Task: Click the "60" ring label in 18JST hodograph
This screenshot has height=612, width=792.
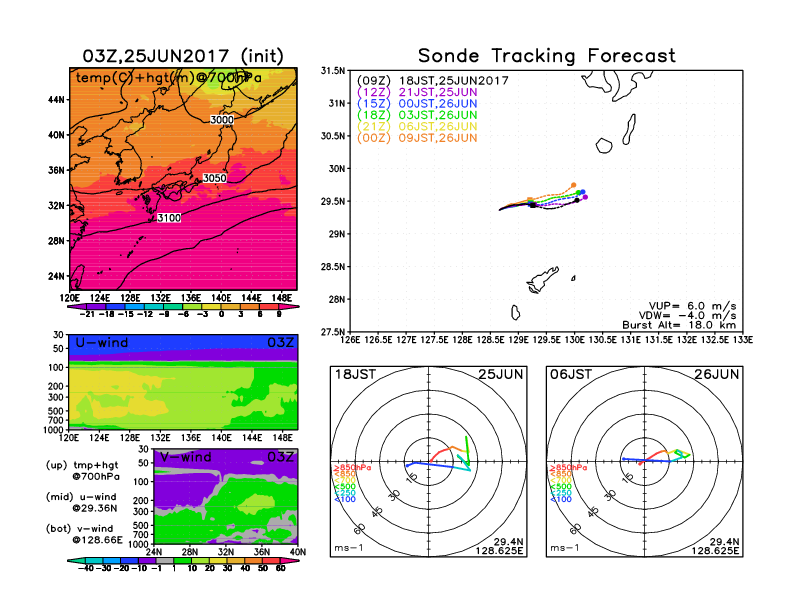Action: [360, 529]
